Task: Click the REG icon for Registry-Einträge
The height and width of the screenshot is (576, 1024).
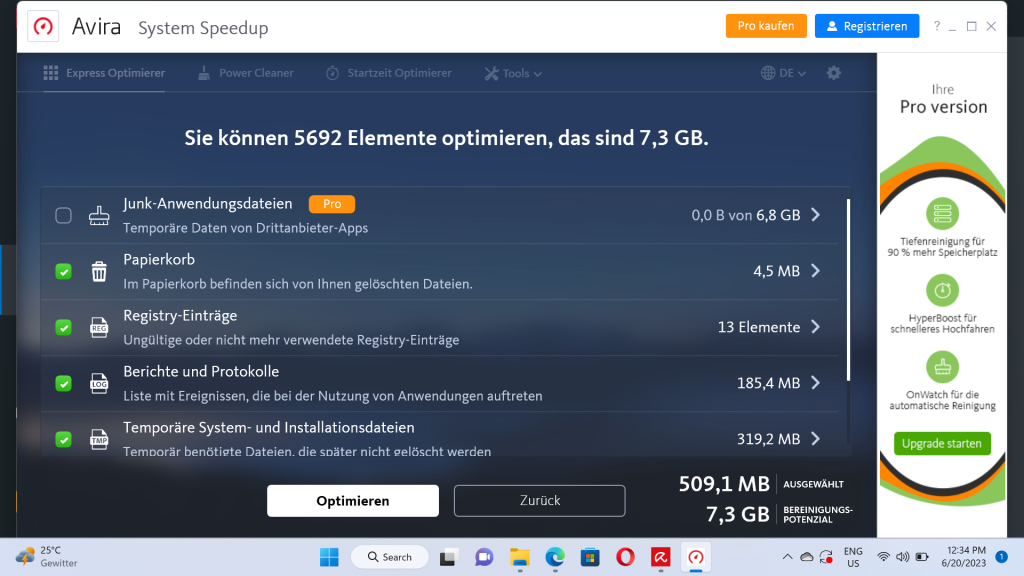Action: (99, 327)
